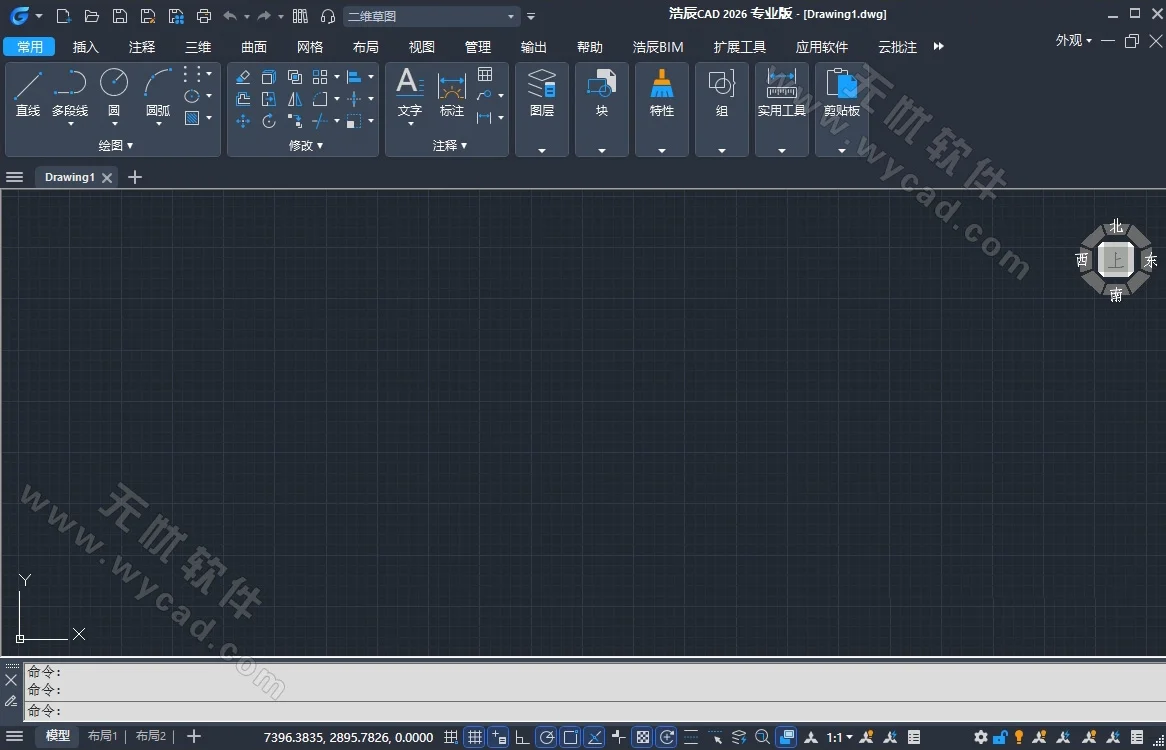Select the Erase tool in the 修改 panel

[x=242, y=76]
